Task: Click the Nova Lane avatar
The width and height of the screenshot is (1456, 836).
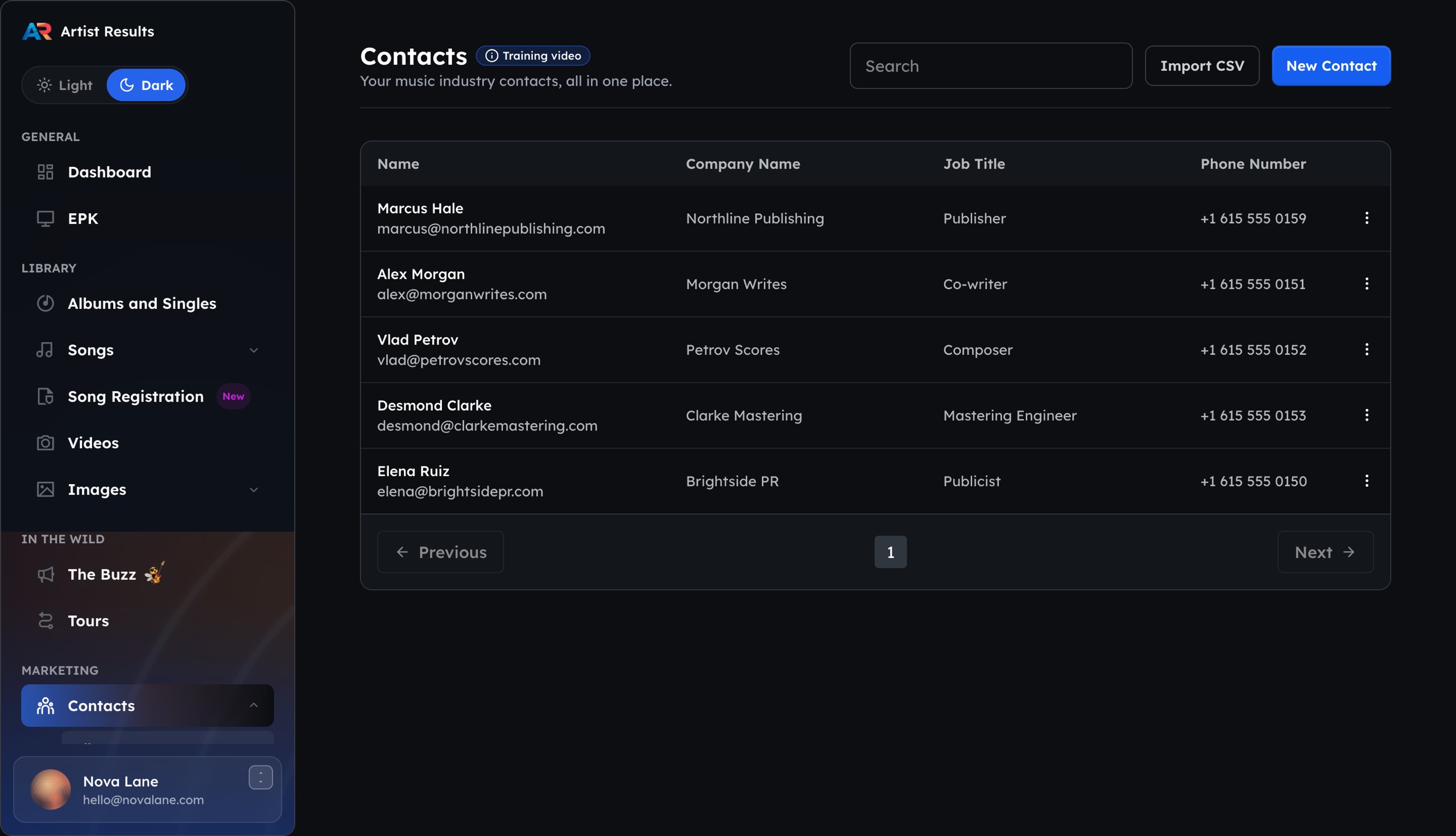Action: (51, 789)
